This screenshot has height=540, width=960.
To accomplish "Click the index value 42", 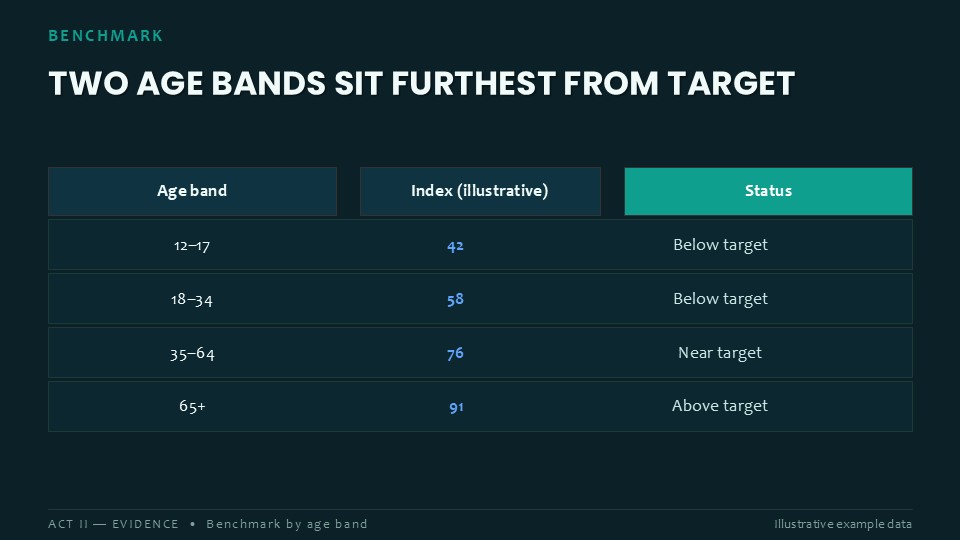I will point(456,246).
